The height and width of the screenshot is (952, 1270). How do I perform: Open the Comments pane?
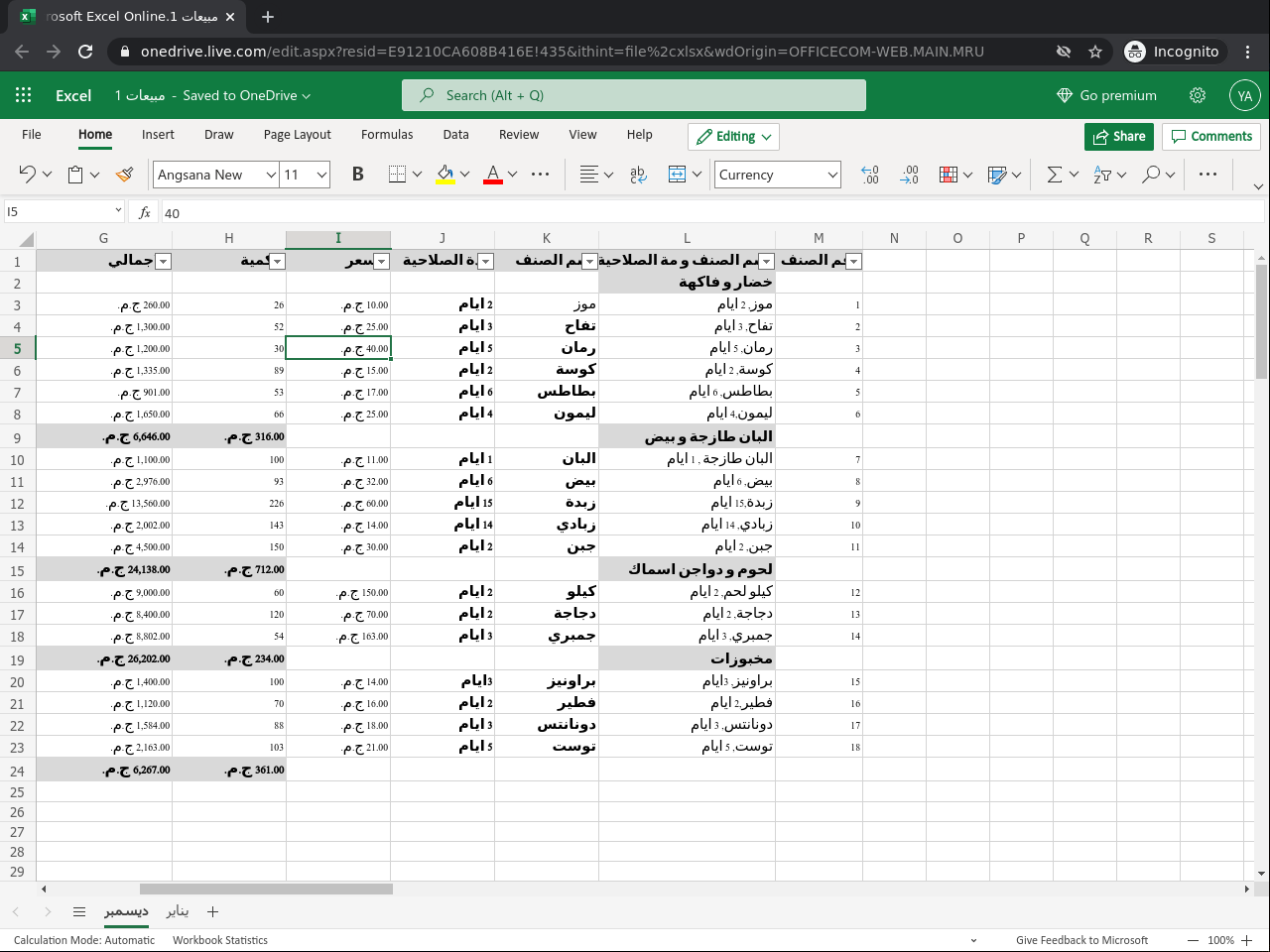pyautogui.click(x=1211, y=137)
